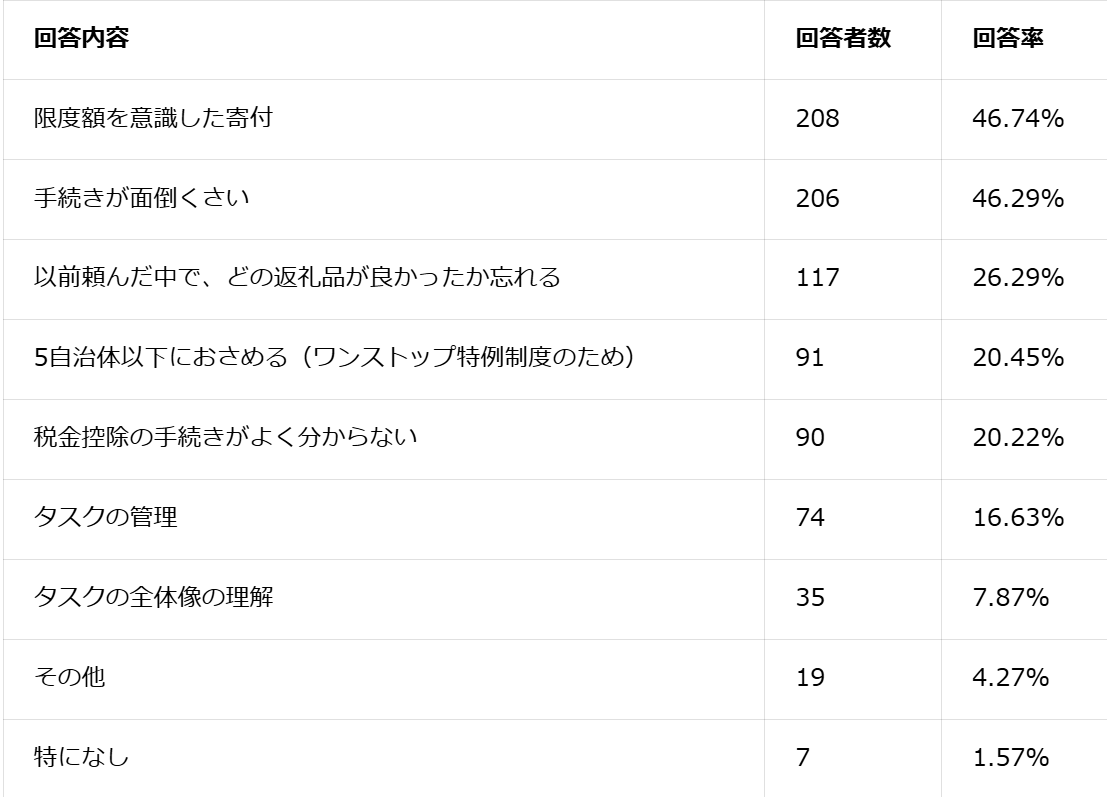Viewport: 1107px width, 797px height.
Task: Select 税金控除の手続きがよく分からない cell
Action: coord(225,438)
